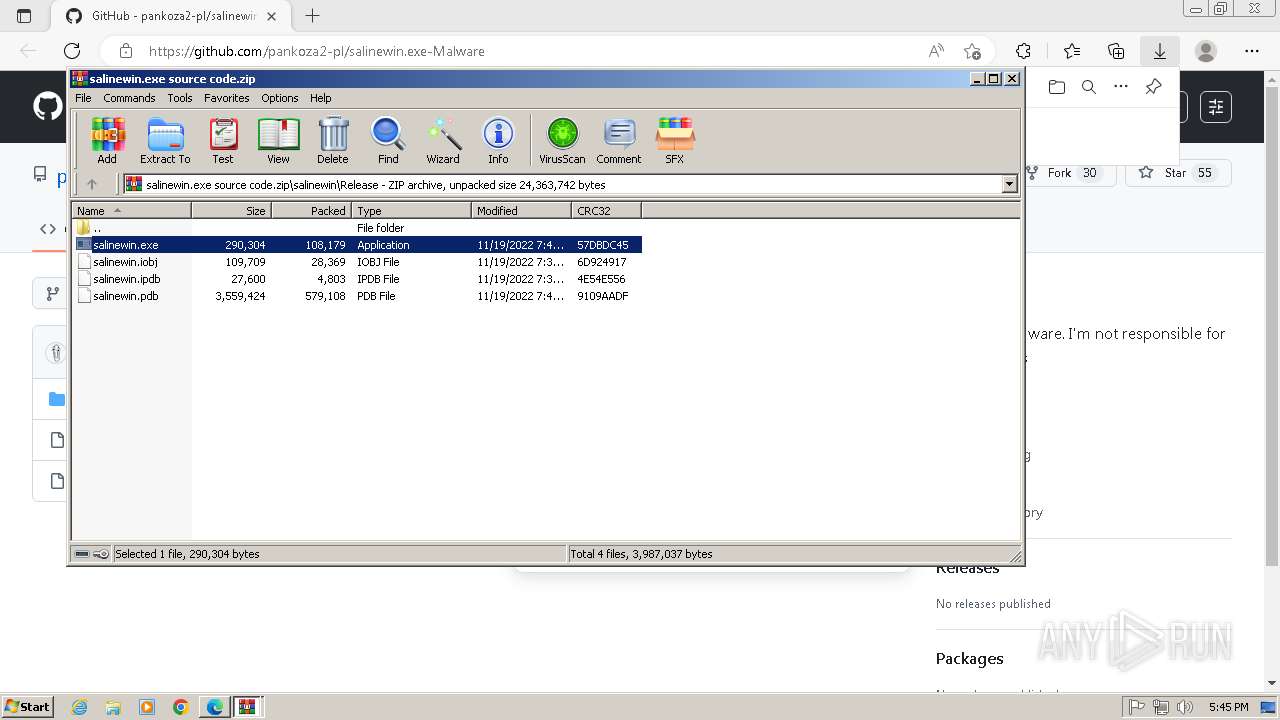
Task: Sort by CRC32 column header
Action: point(607,210)
